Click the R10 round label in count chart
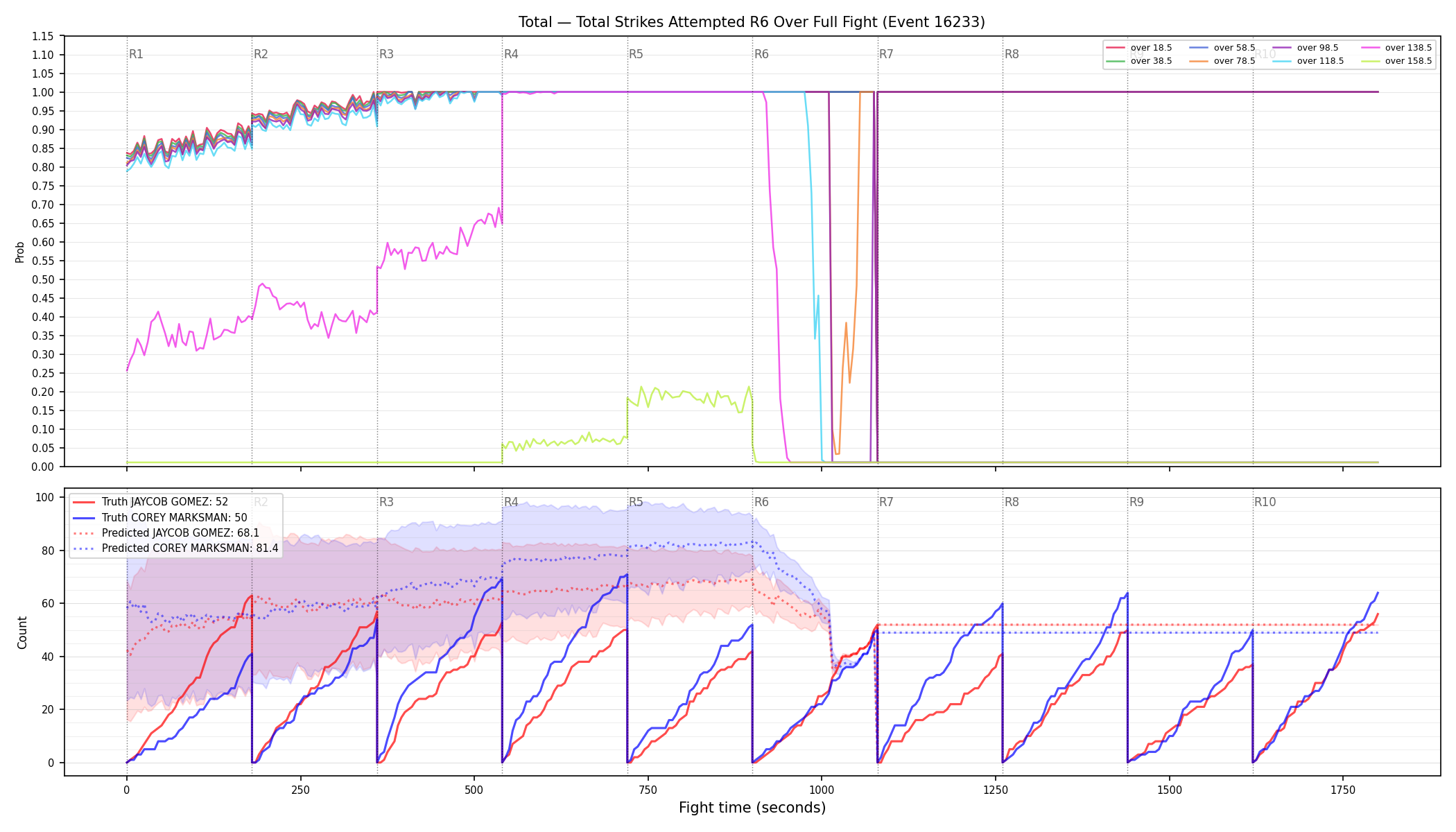Image resolution: width=1456 pixels, height=832 pixels. pos(1265,502)
